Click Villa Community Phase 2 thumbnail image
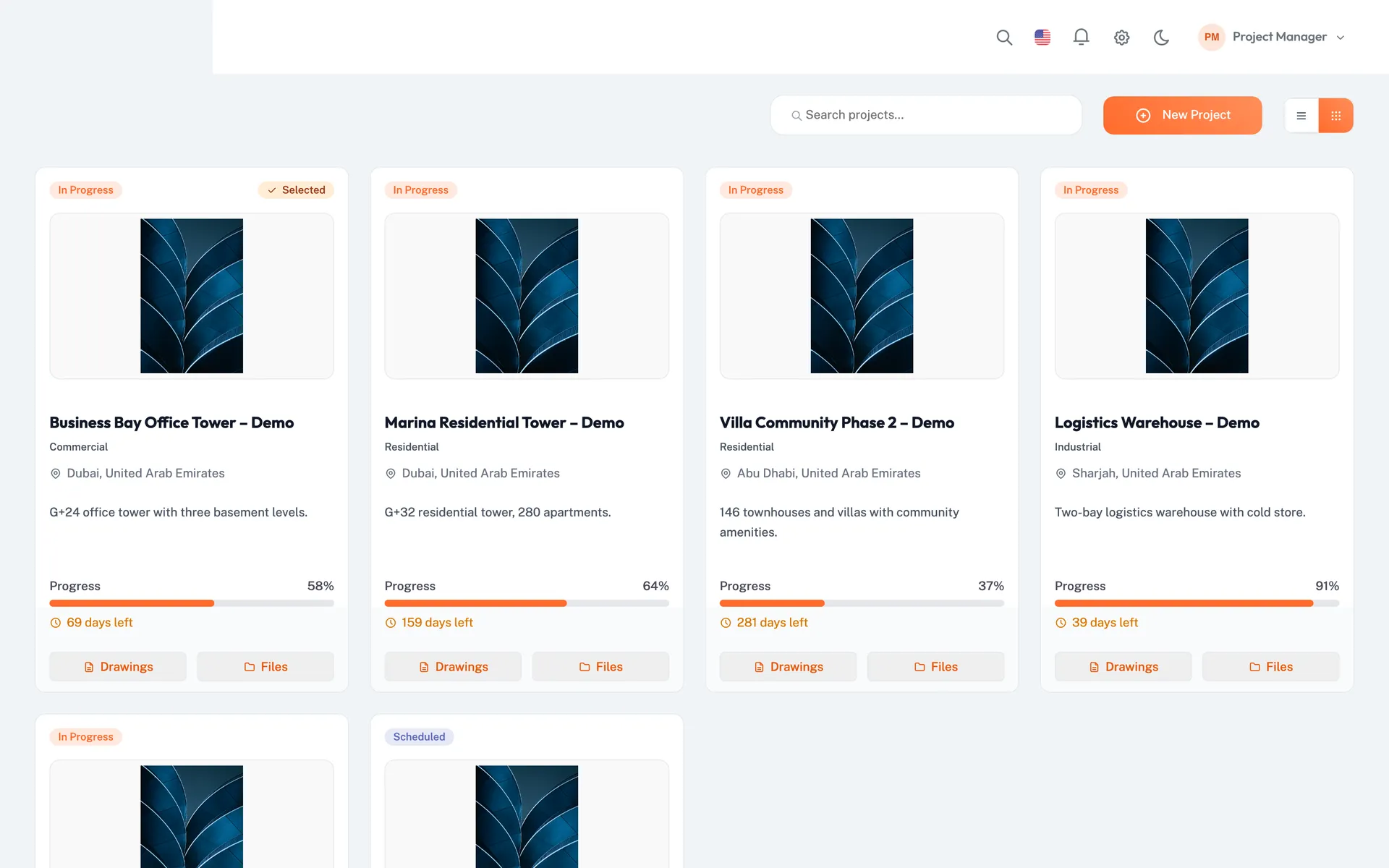This screenshot has width=1389, height=868. (862, 296)
